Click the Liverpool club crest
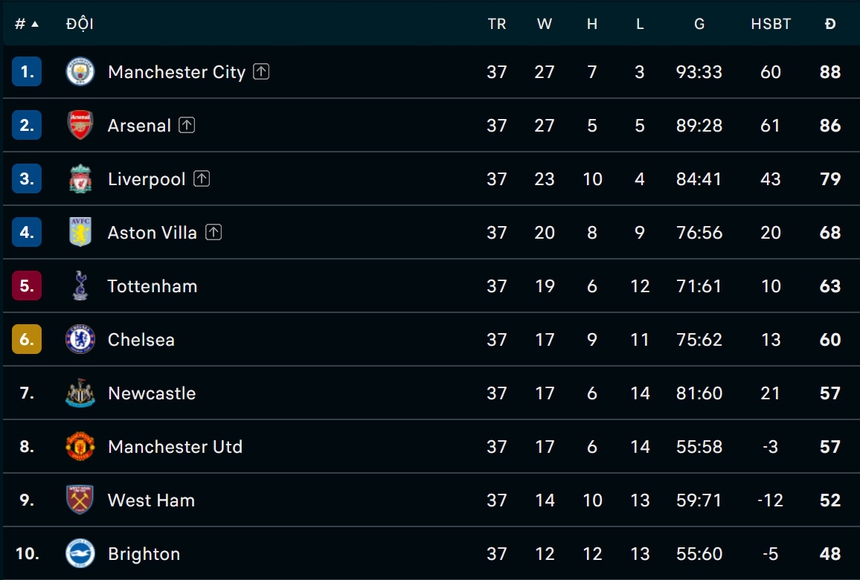 [80, 179]
